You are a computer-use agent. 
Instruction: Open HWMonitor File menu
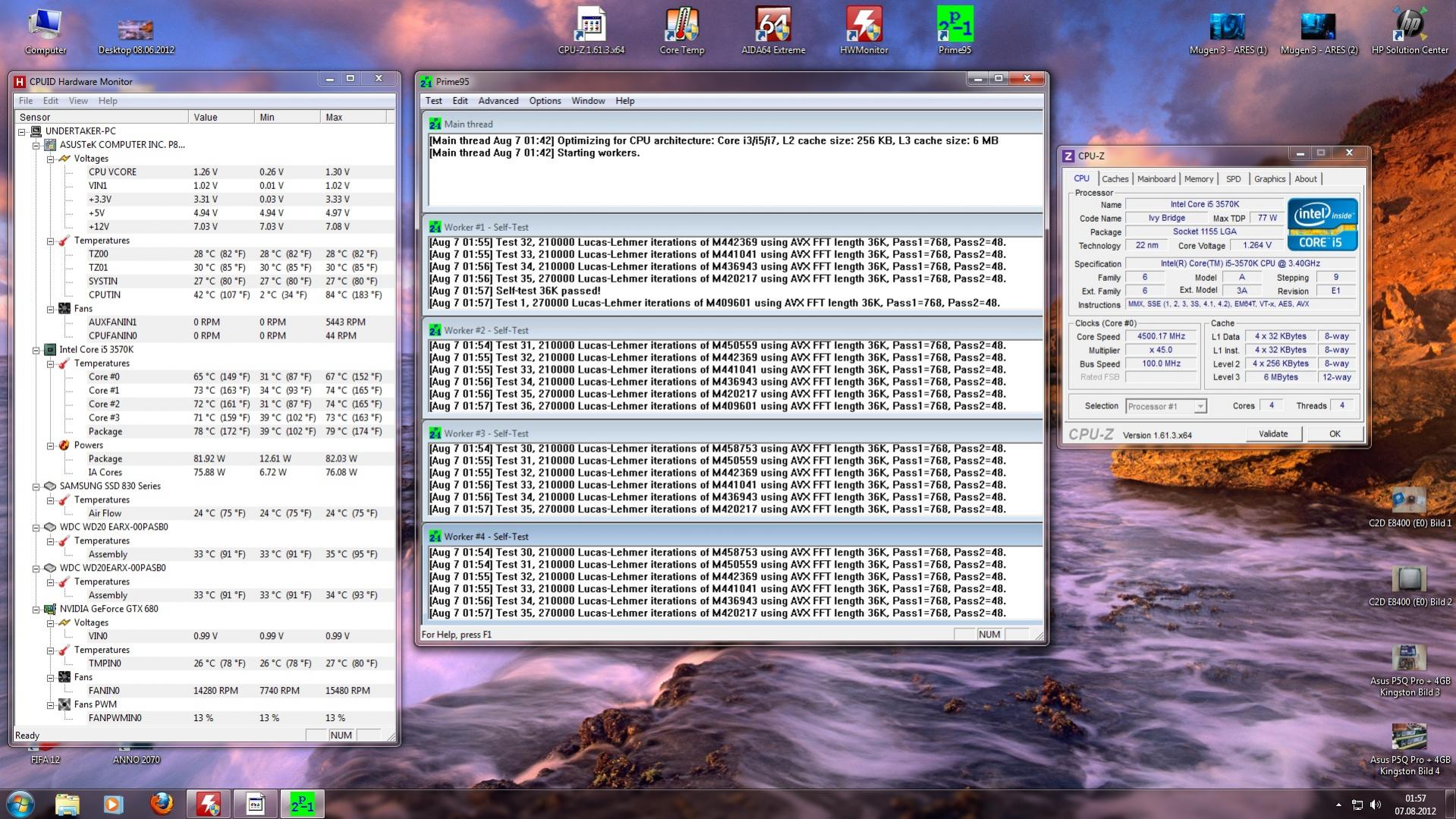[x=26, y=101]
